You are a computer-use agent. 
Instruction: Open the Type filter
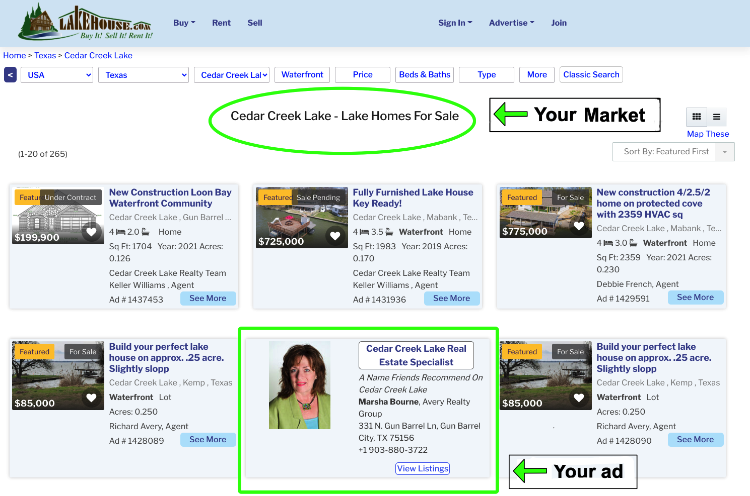(486, 75)
